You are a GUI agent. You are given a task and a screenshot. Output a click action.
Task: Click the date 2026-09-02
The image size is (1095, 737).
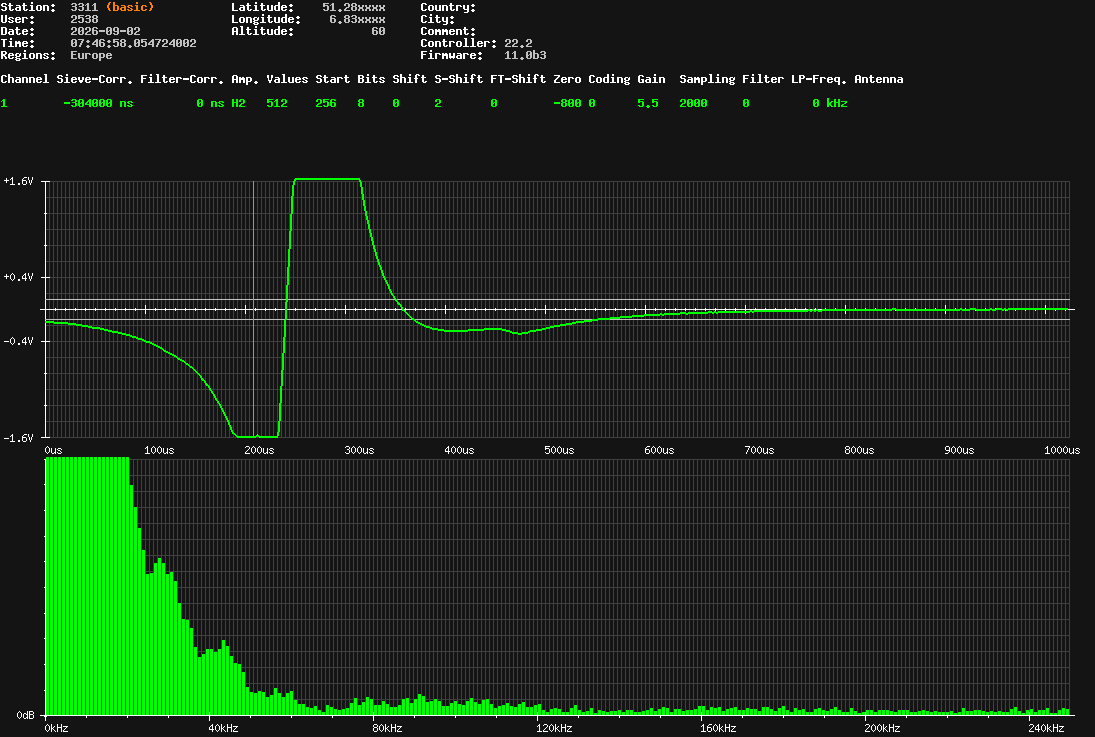coord(105,31)
